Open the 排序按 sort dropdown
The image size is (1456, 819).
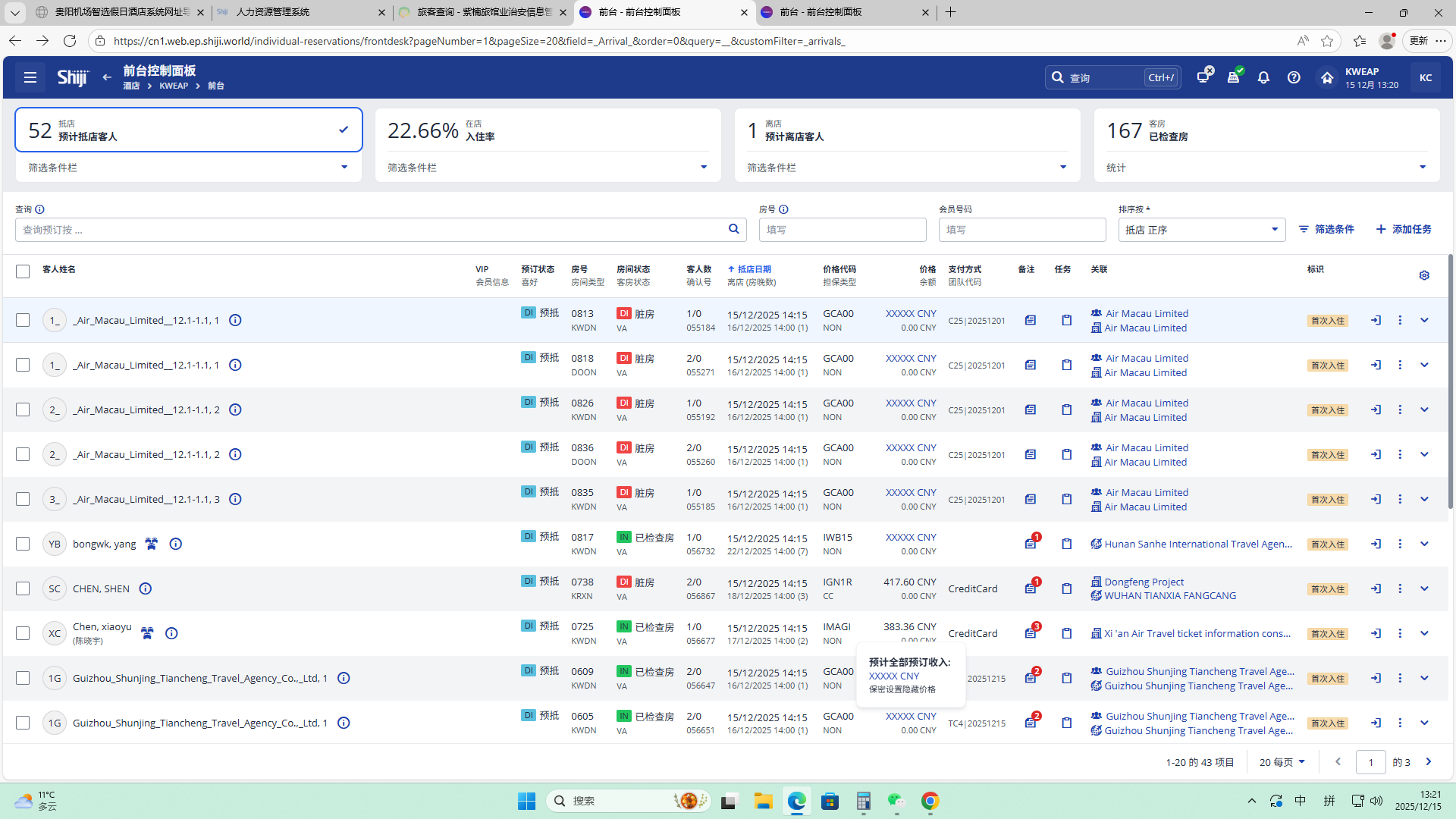coord(1201,230)
